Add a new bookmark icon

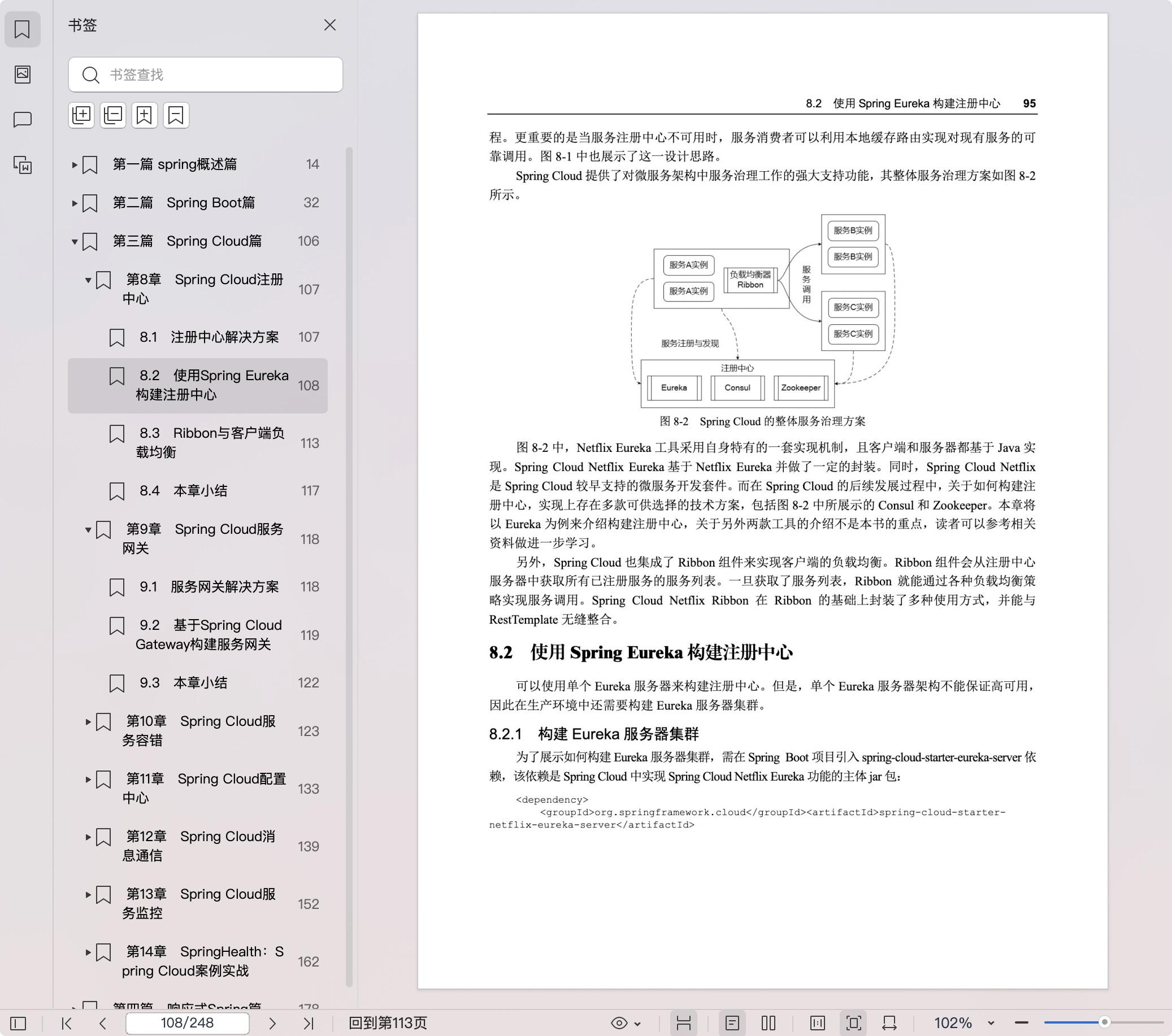coord(145,115)
